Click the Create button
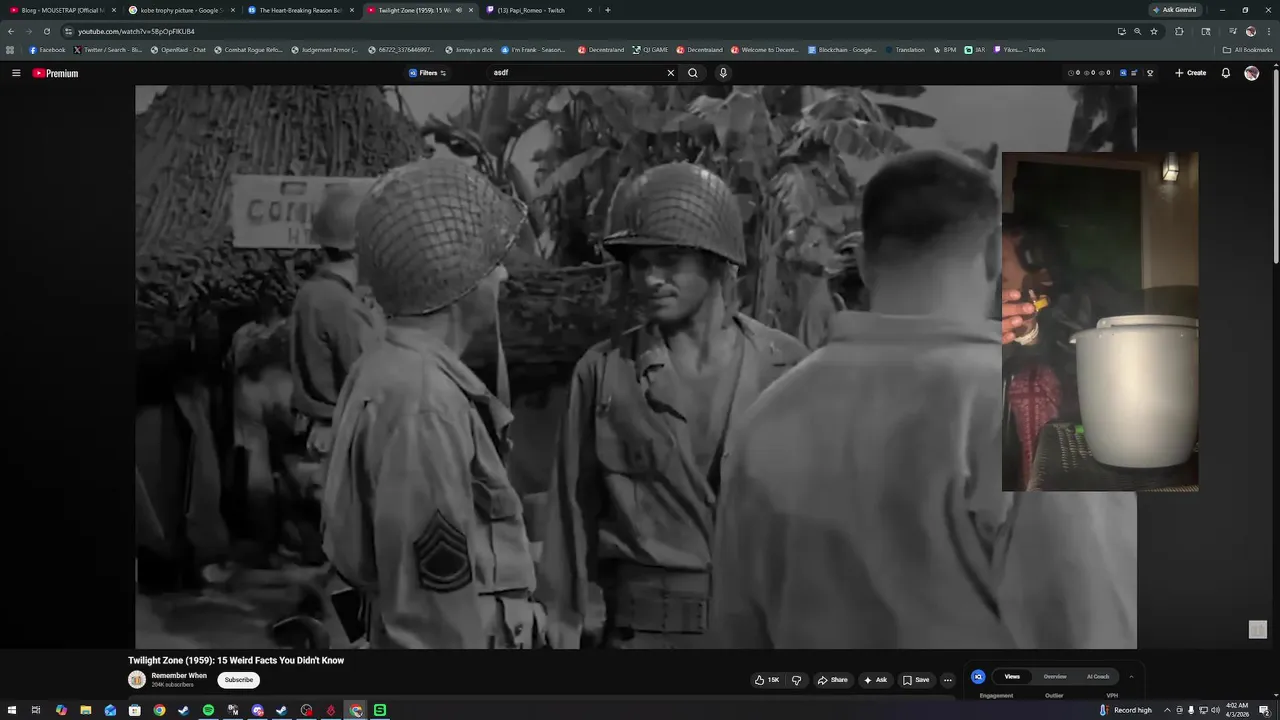1280x720 pixels. coord(1190,73)
